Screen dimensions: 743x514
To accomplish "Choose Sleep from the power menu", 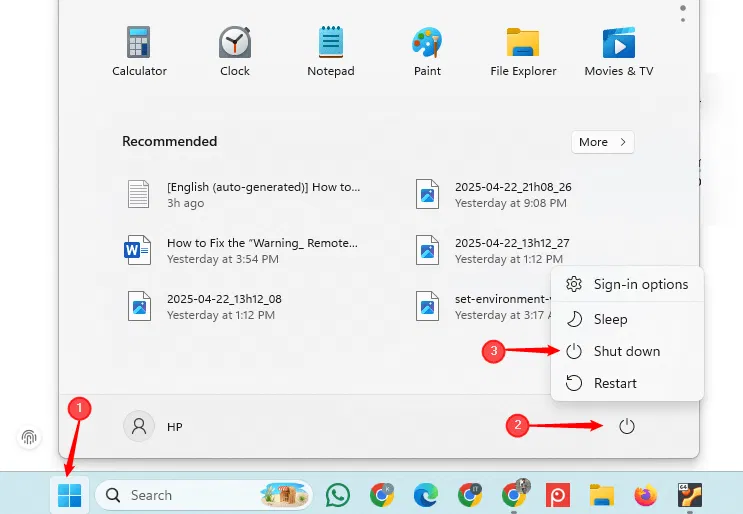I will coord(627,319).
